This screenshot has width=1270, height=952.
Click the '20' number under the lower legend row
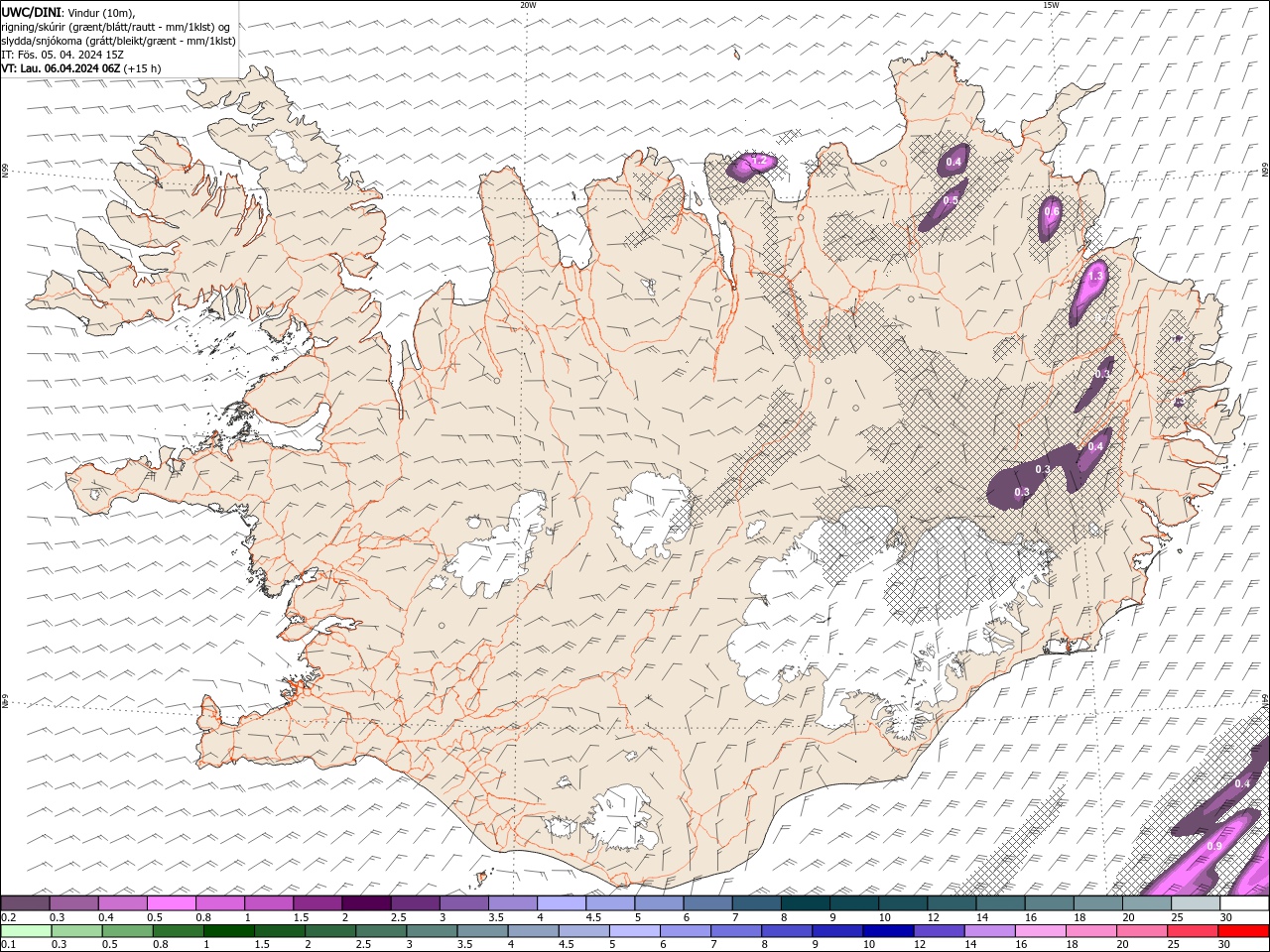[1123, 944]
